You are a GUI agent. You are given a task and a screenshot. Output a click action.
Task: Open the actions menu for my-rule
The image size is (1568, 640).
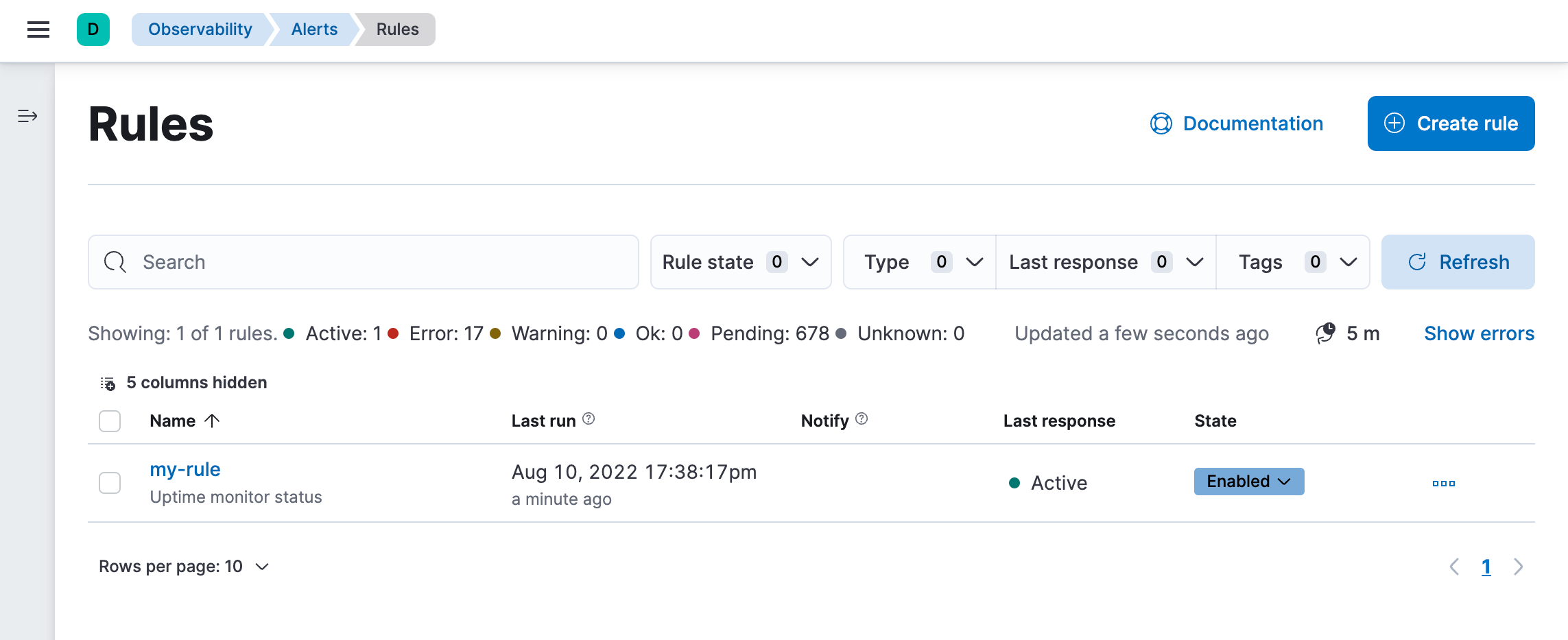point(1443,483)
